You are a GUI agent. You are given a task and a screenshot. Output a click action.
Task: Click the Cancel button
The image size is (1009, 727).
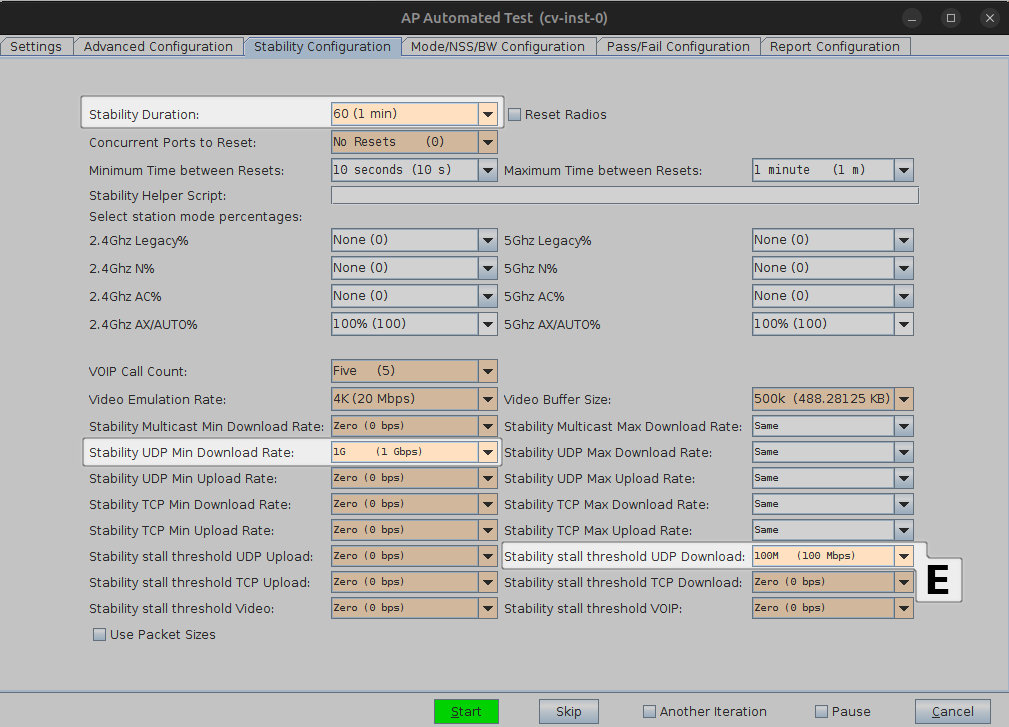(952, 712)
